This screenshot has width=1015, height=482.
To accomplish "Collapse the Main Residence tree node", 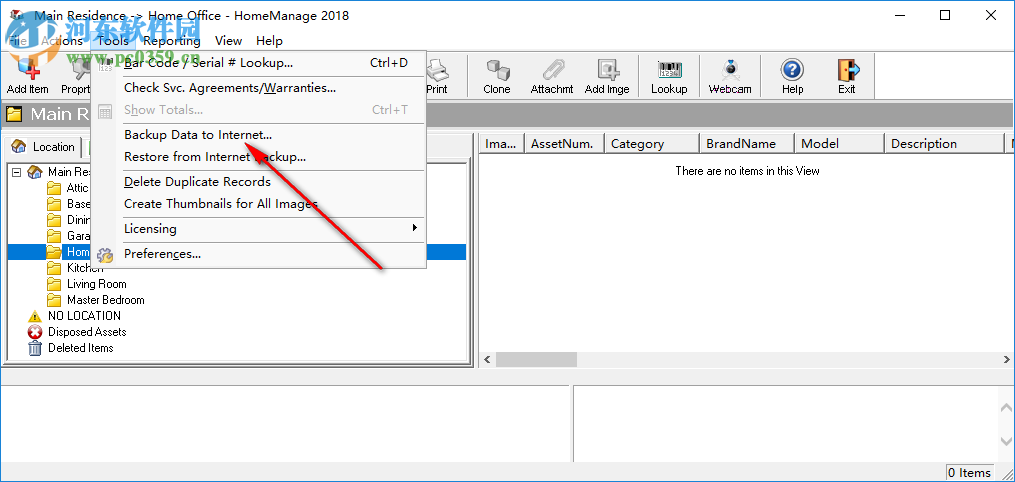I will [17, 172].
